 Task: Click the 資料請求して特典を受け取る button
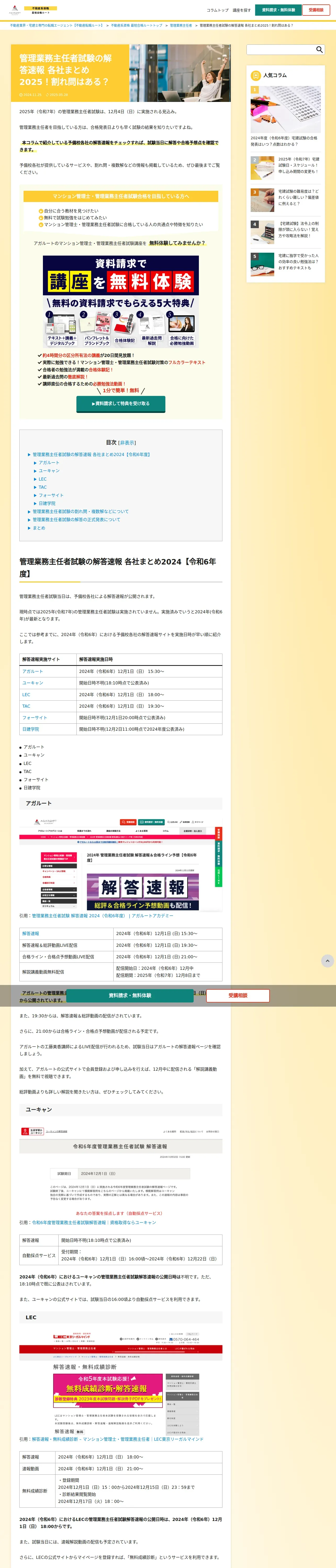120,403
